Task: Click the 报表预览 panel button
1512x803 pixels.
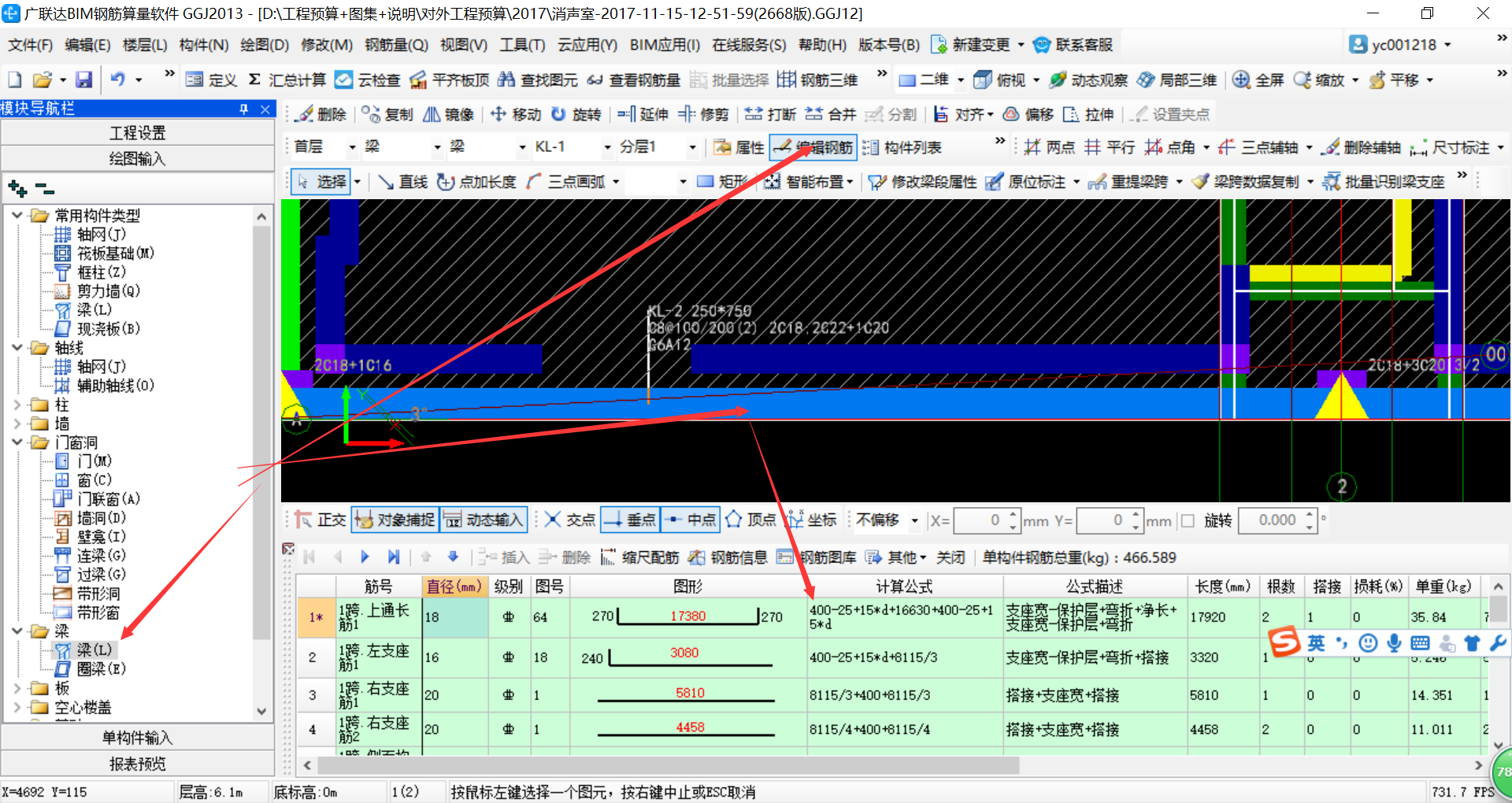Action: [137, 764]
